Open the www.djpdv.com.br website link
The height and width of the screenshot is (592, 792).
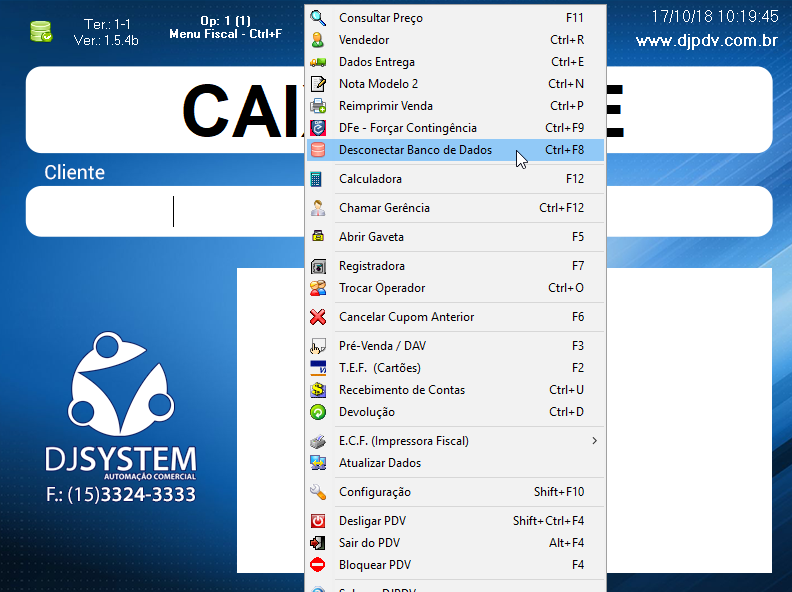point(706,41)
